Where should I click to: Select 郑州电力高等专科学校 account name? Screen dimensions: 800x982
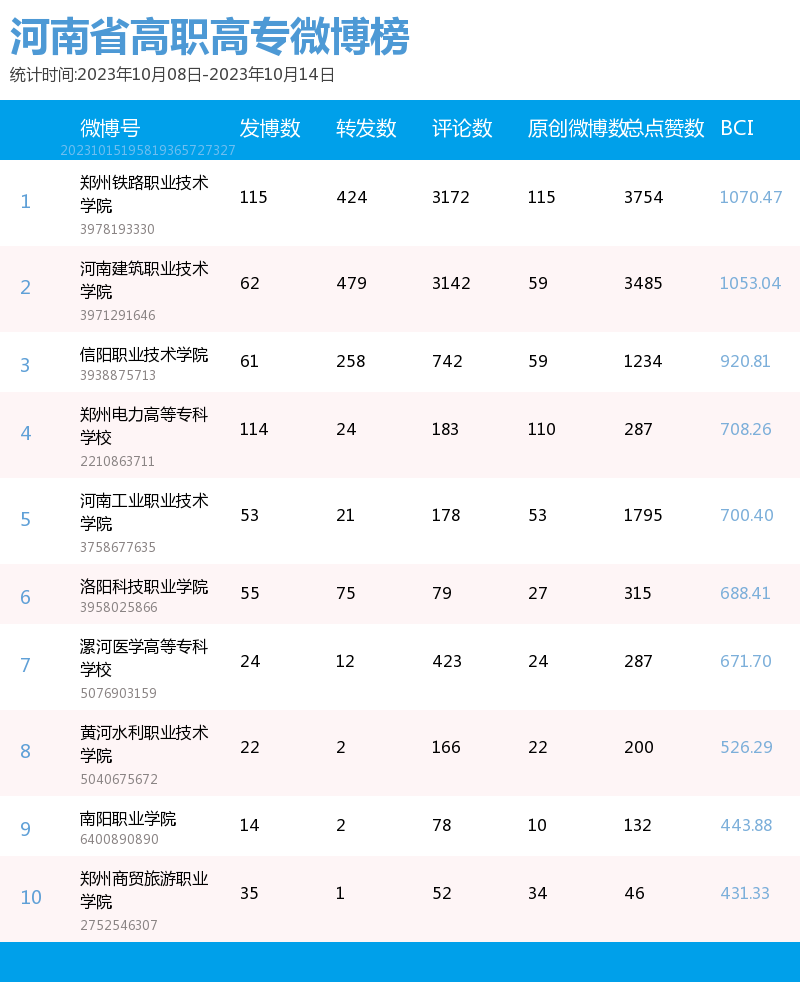click(144, 426)
